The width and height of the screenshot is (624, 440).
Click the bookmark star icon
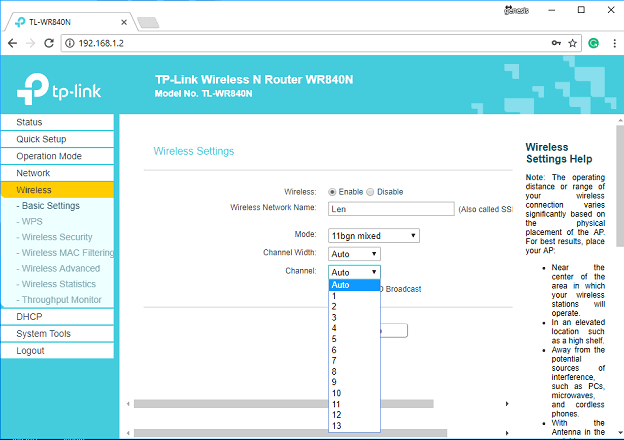[x=573, y=44]
